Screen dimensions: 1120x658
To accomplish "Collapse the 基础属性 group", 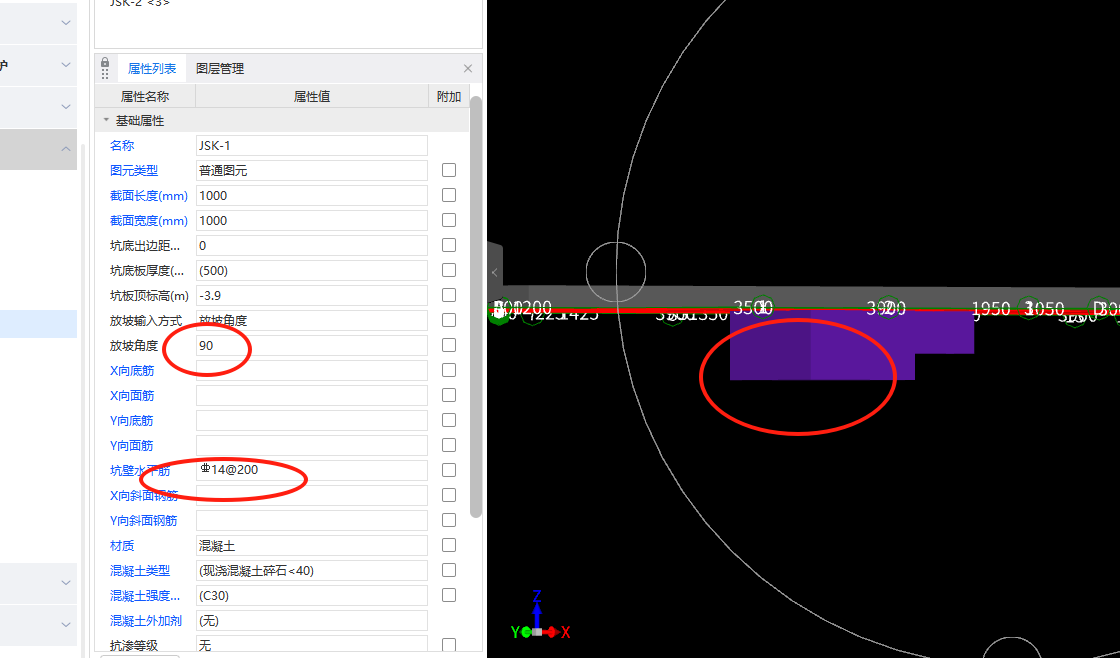I will coord(106,121).
